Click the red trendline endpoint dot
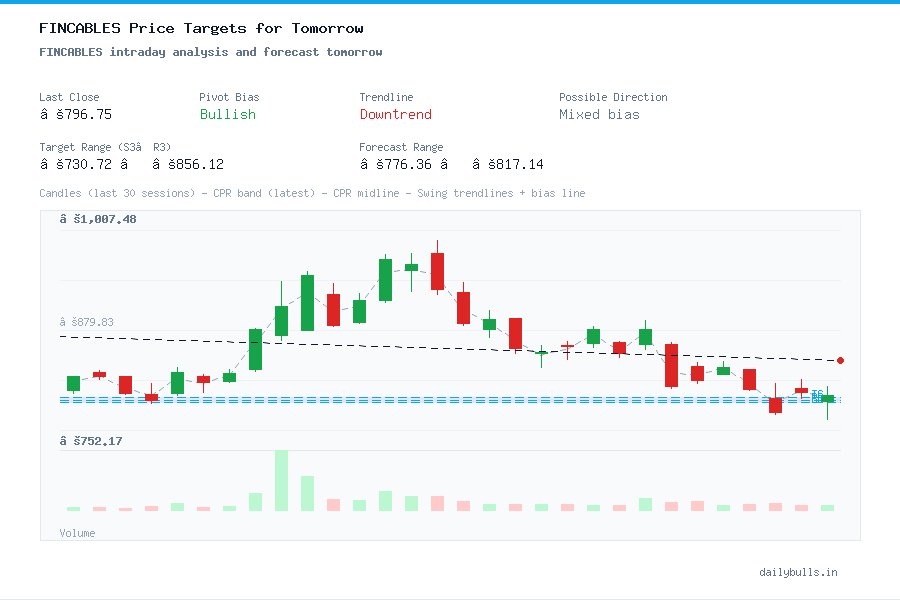 coord(840,358)
